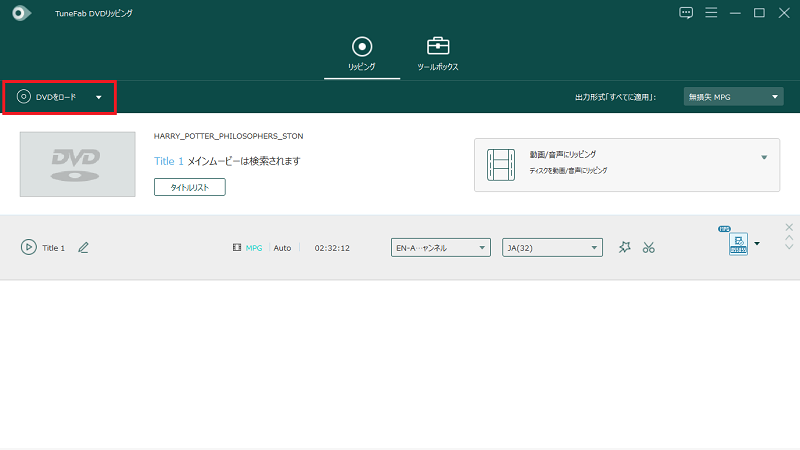Click the MPG format label
The image size is (800, 450).
[254, 248]
